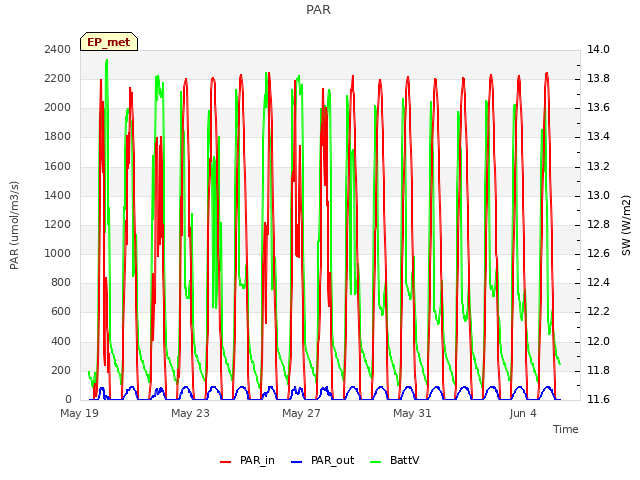
Task: Toggle the PAR_out legend entry
Action: point(322,460)
